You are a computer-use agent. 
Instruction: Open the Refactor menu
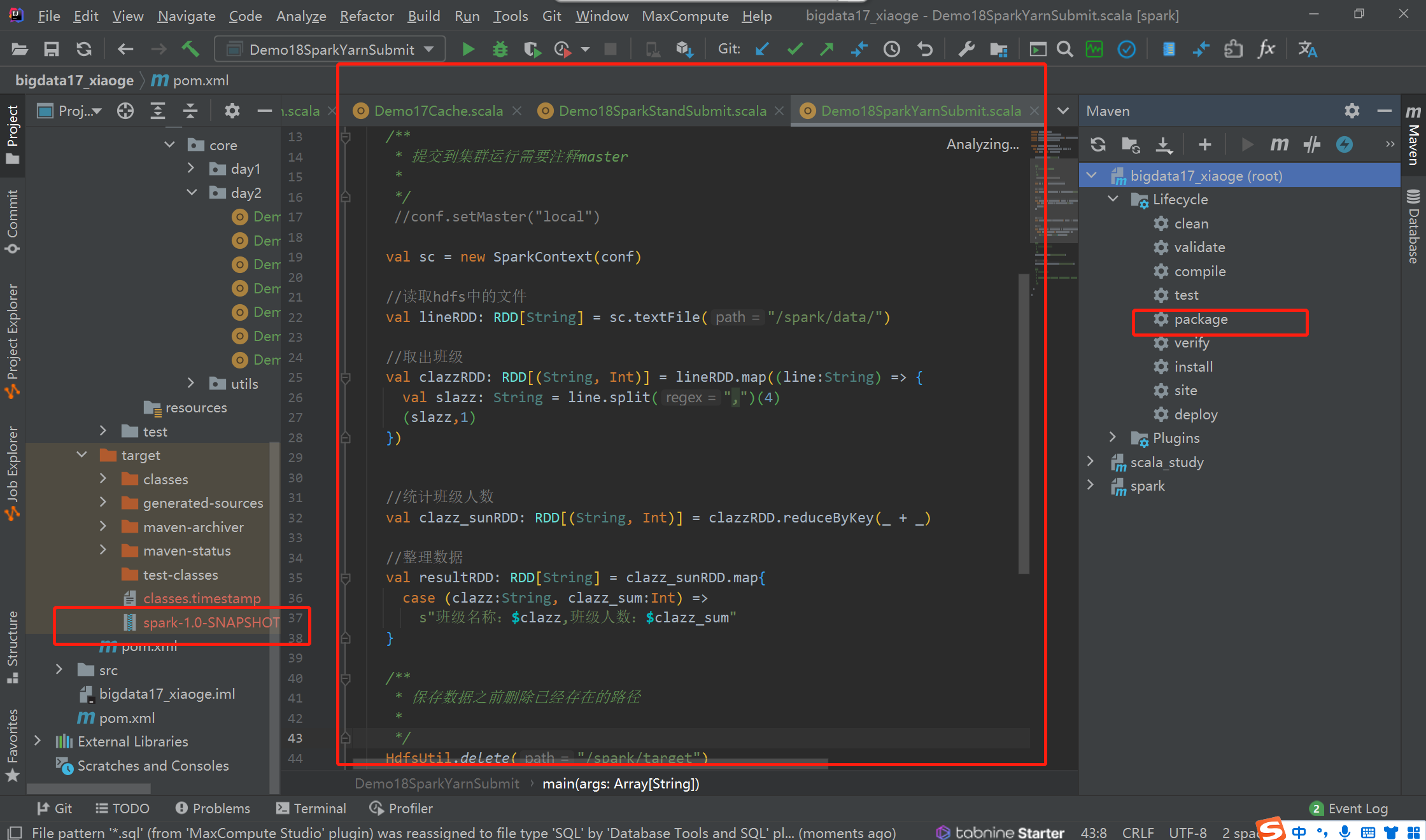(x=366, y=16)
